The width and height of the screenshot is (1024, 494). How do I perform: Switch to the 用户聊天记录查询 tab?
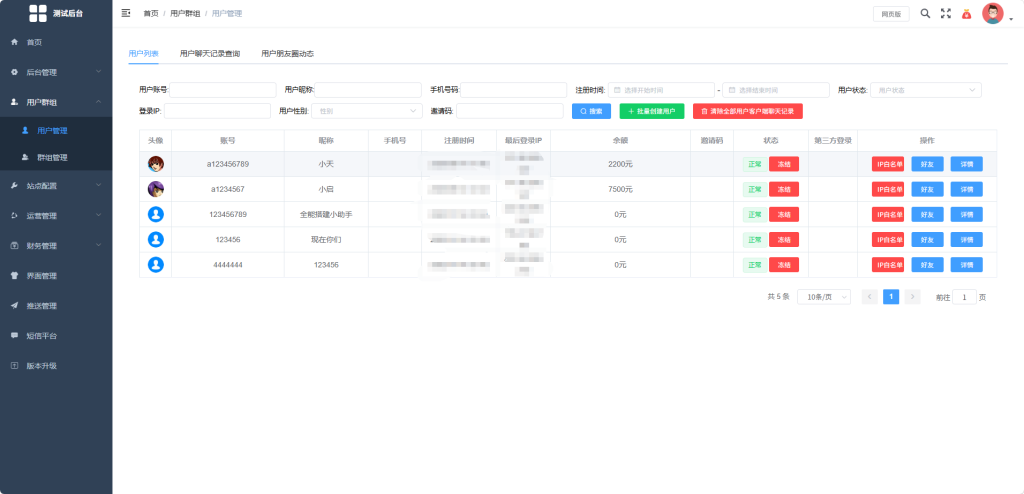[x=210, y=54]
